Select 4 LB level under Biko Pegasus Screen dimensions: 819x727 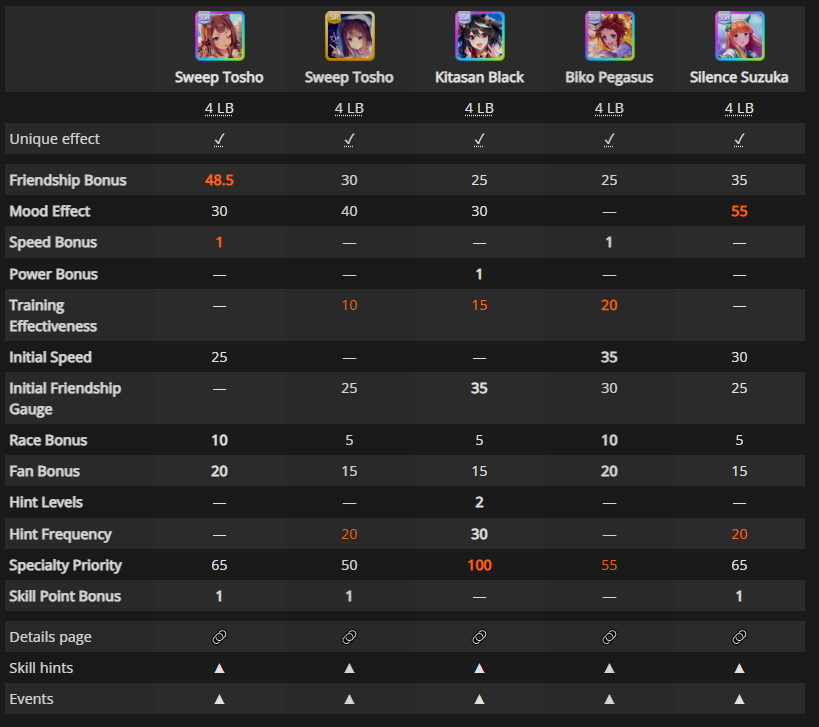(x=609, y=109)
